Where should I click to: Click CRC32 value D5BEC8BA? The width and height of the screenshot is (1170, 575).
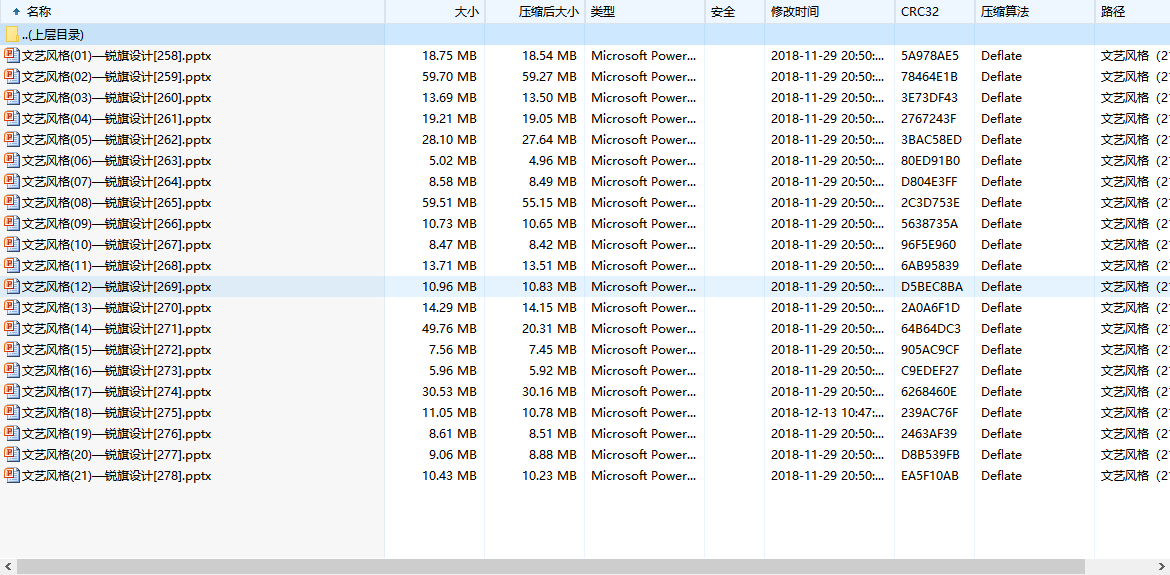932,286
